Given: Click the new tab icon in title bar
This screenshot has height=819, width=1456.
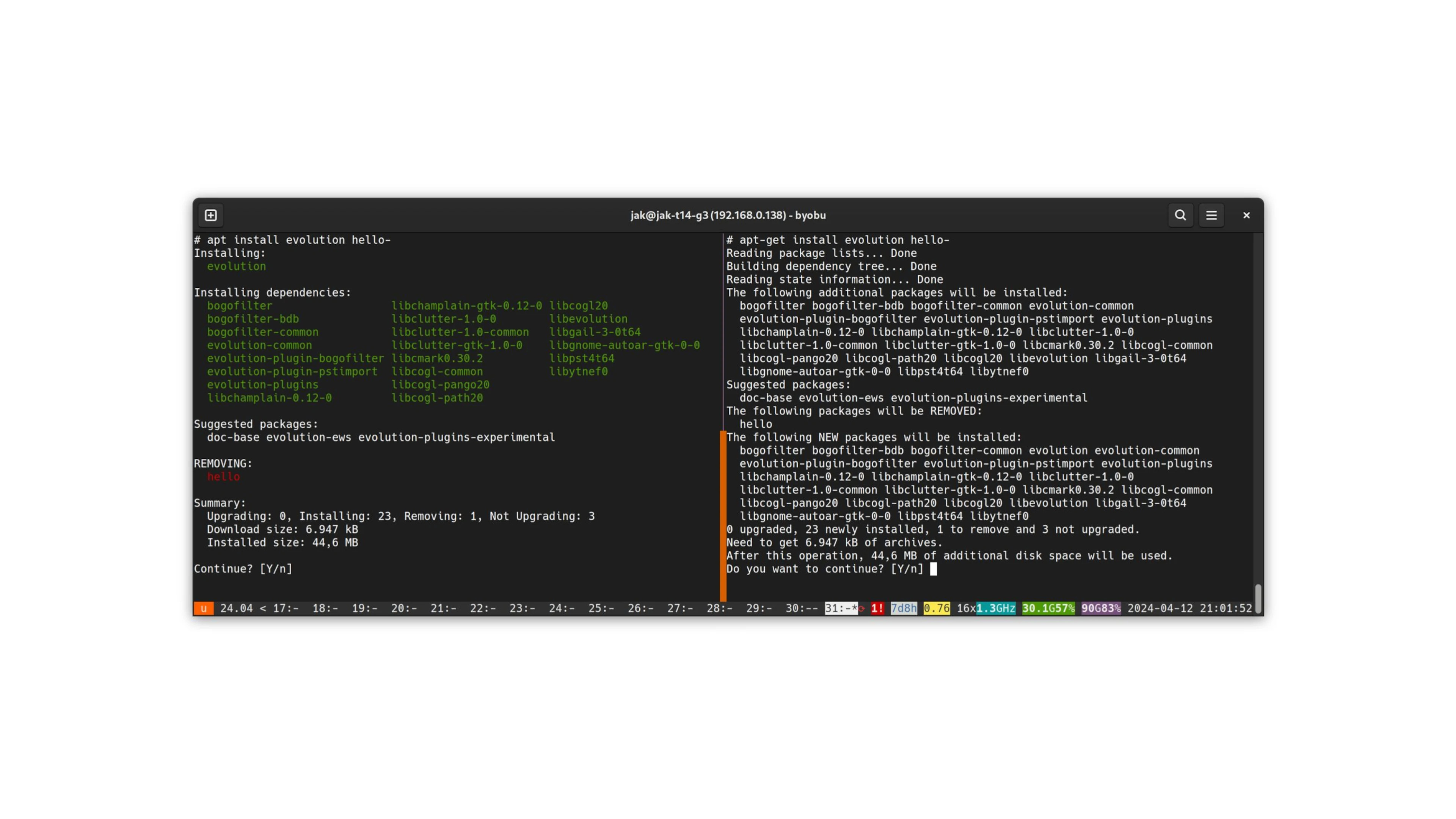Looking at the screenshot, I should click(x=211, y=215).
